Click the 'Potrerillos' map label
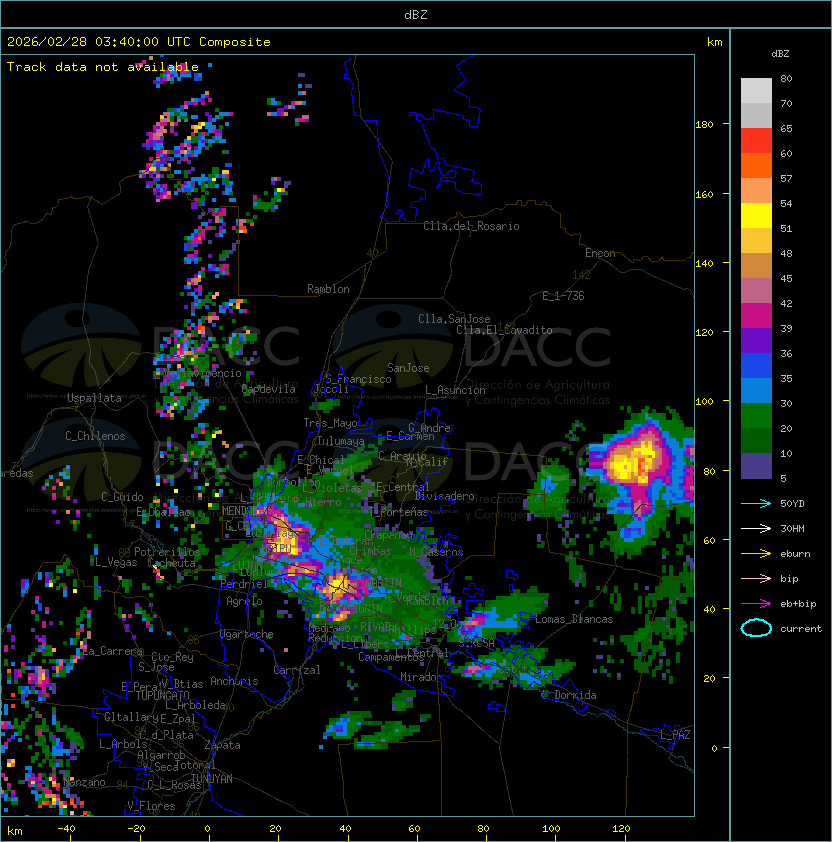Viewport: 832px width, 842px height. 167,552
